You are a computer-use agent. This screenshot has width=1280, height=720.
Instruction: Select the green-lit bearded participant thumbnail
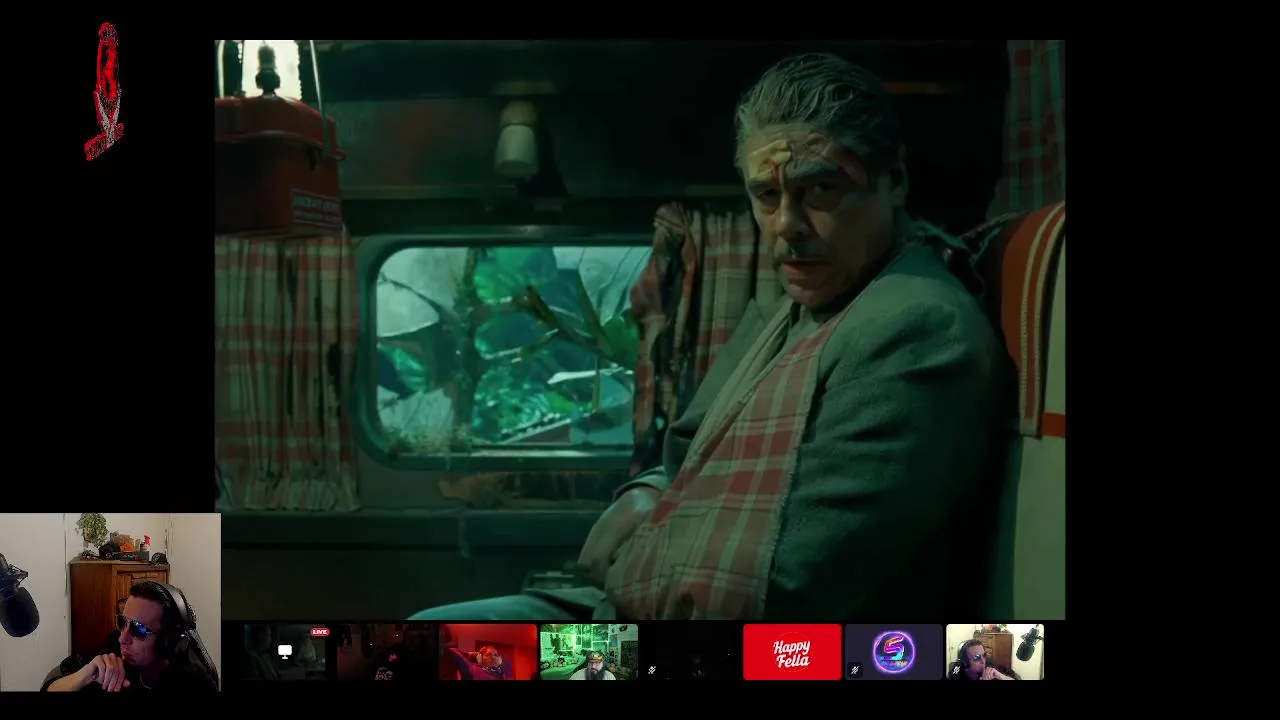click(589, 652)
